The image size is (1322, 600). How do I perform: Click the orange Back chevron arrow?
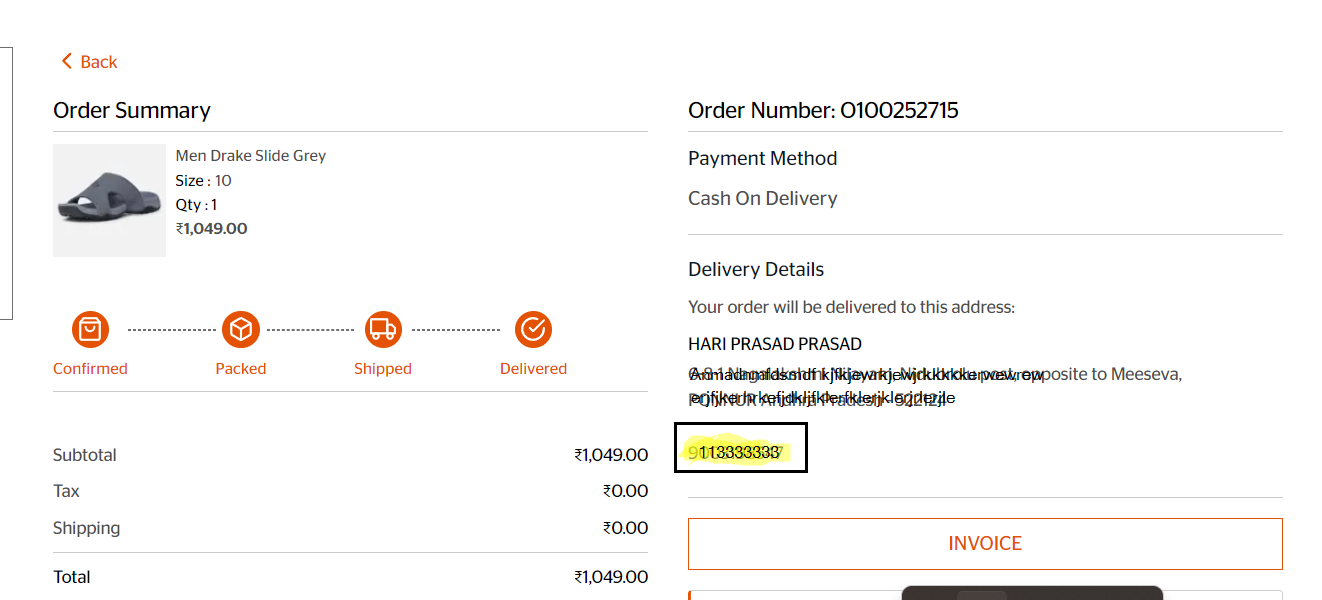pyautogui.click(x=67, y=62)
